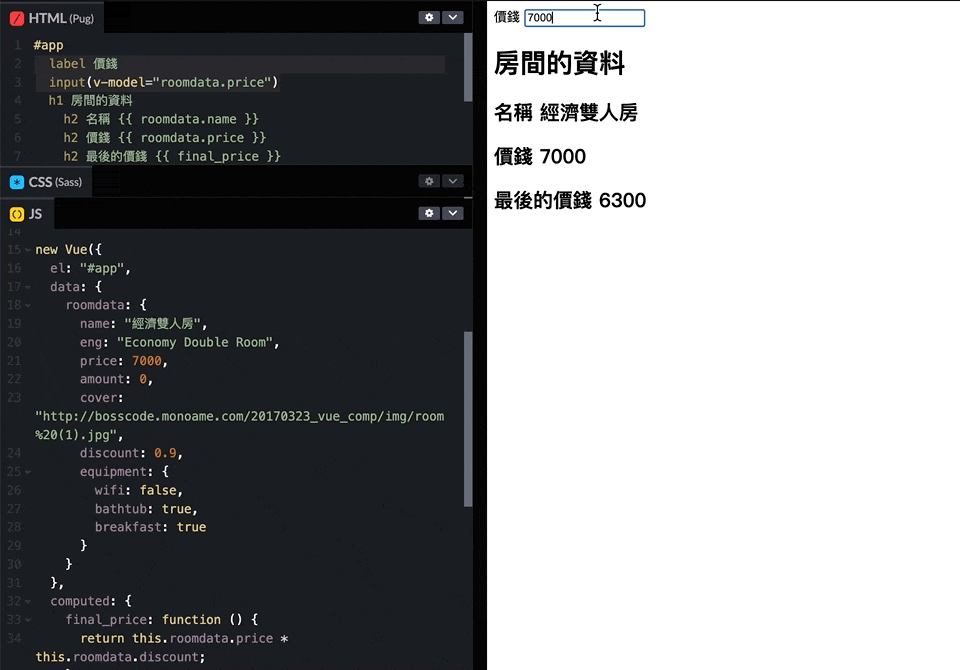The width and height of the screenshot is (960, 670).
Task: Click the 'h2 最後的價錢 {{ final_price }}' line
Action: click(x=172, y=156)
